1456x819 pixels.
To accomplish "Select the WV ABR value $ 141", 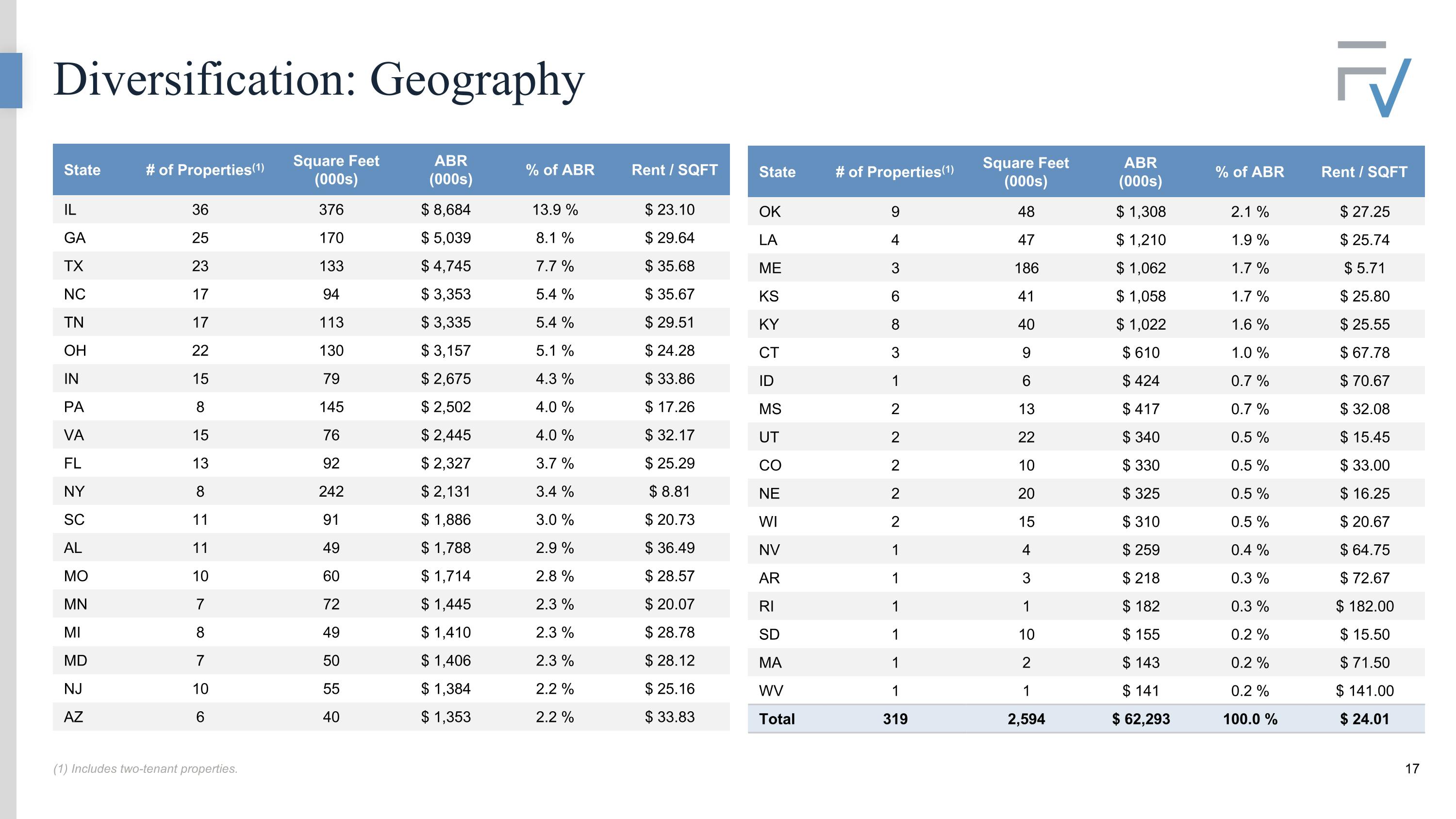I will pyautogui.click(x=1141, y=691).
